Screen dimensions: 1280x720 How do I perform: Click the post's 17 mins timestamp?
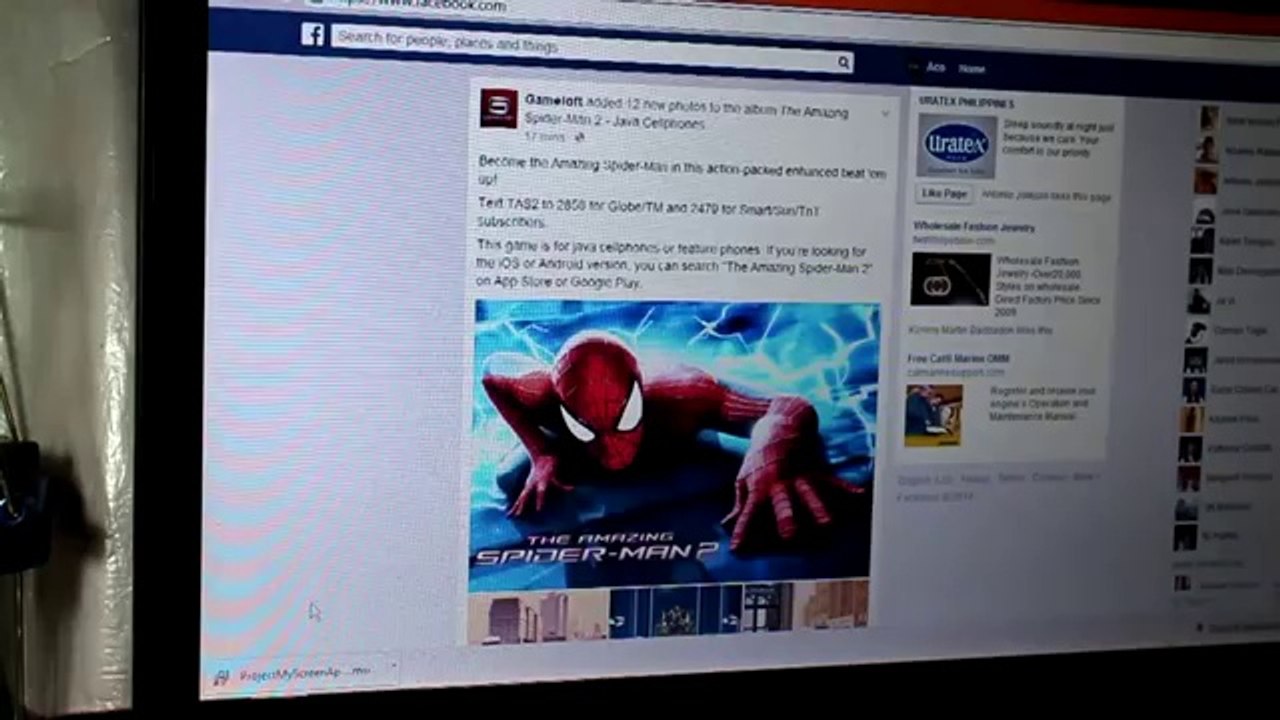545,136
